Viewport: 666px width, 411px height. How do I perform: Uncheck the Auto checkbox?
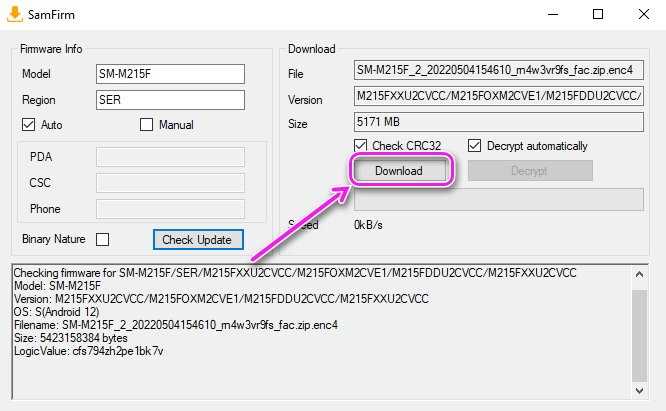click(x=28, y=124)
